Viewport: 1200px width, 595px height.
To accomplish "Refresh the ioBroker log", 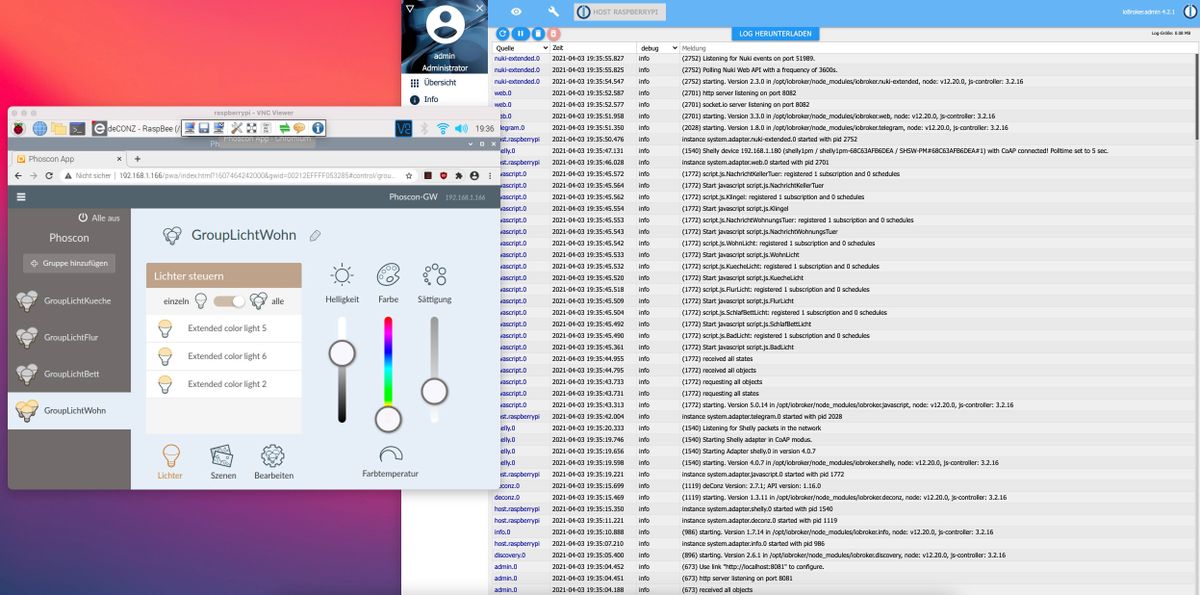I will coord(503,33).
